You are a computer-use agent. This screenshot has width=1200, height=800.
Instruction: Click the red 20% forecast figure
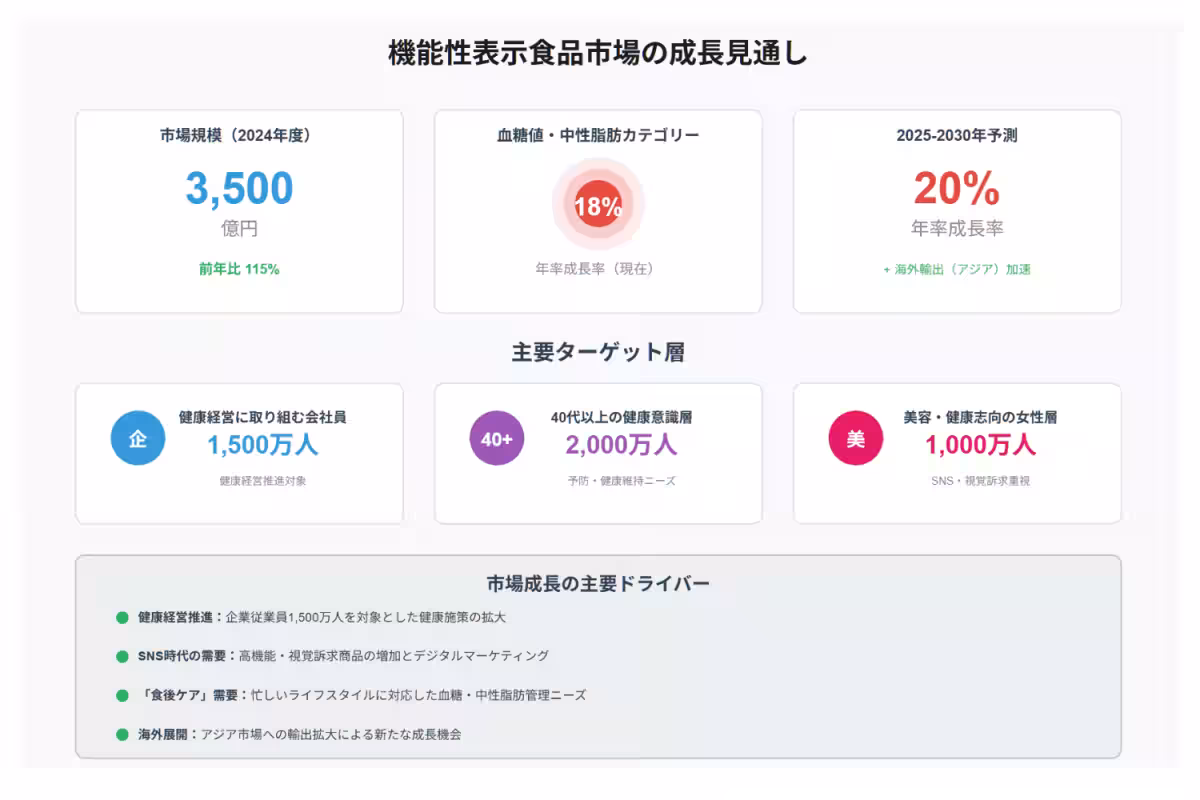956,189
